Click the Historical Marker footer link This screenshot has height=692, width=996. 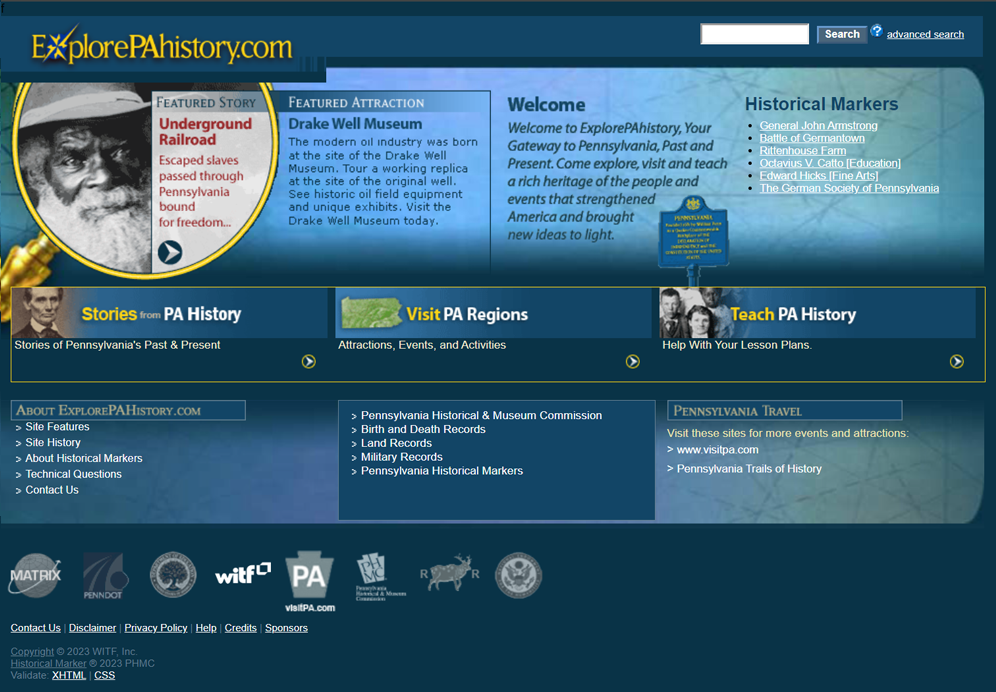(x=48, y=663)
